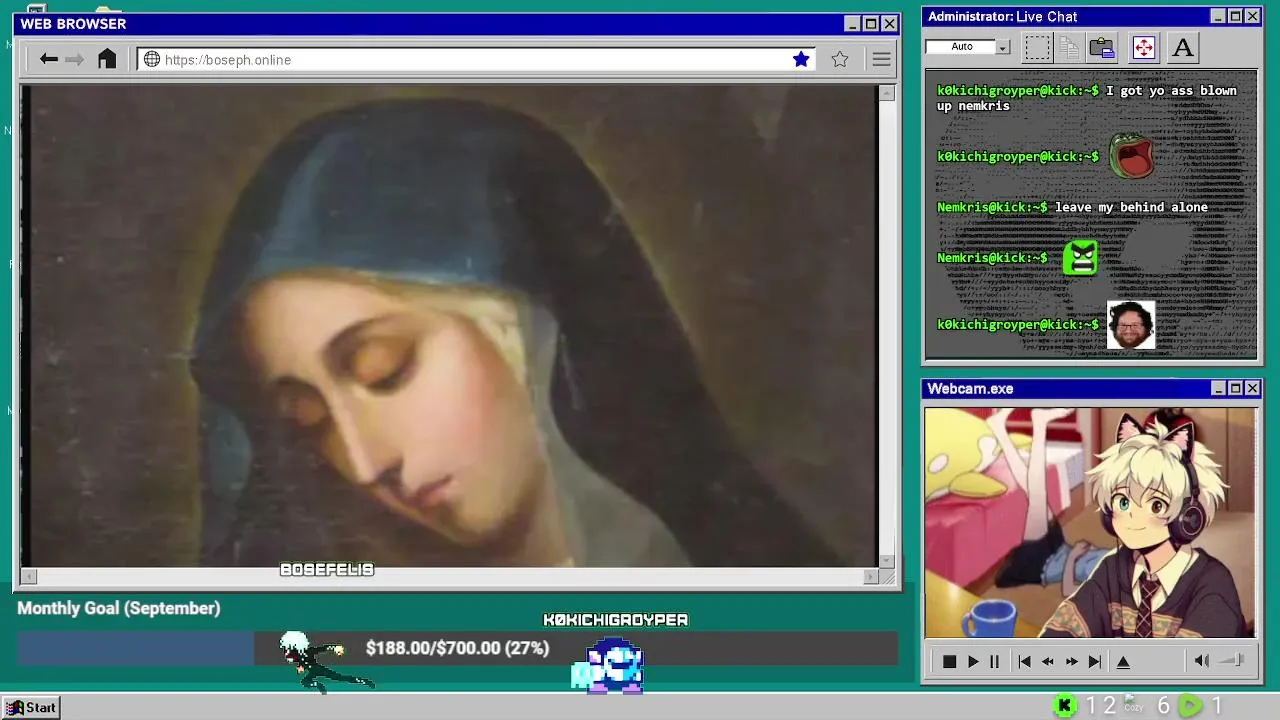Minimize the Webcam.exe window
Viewport: 1280px width, 720px height.
1218,388
